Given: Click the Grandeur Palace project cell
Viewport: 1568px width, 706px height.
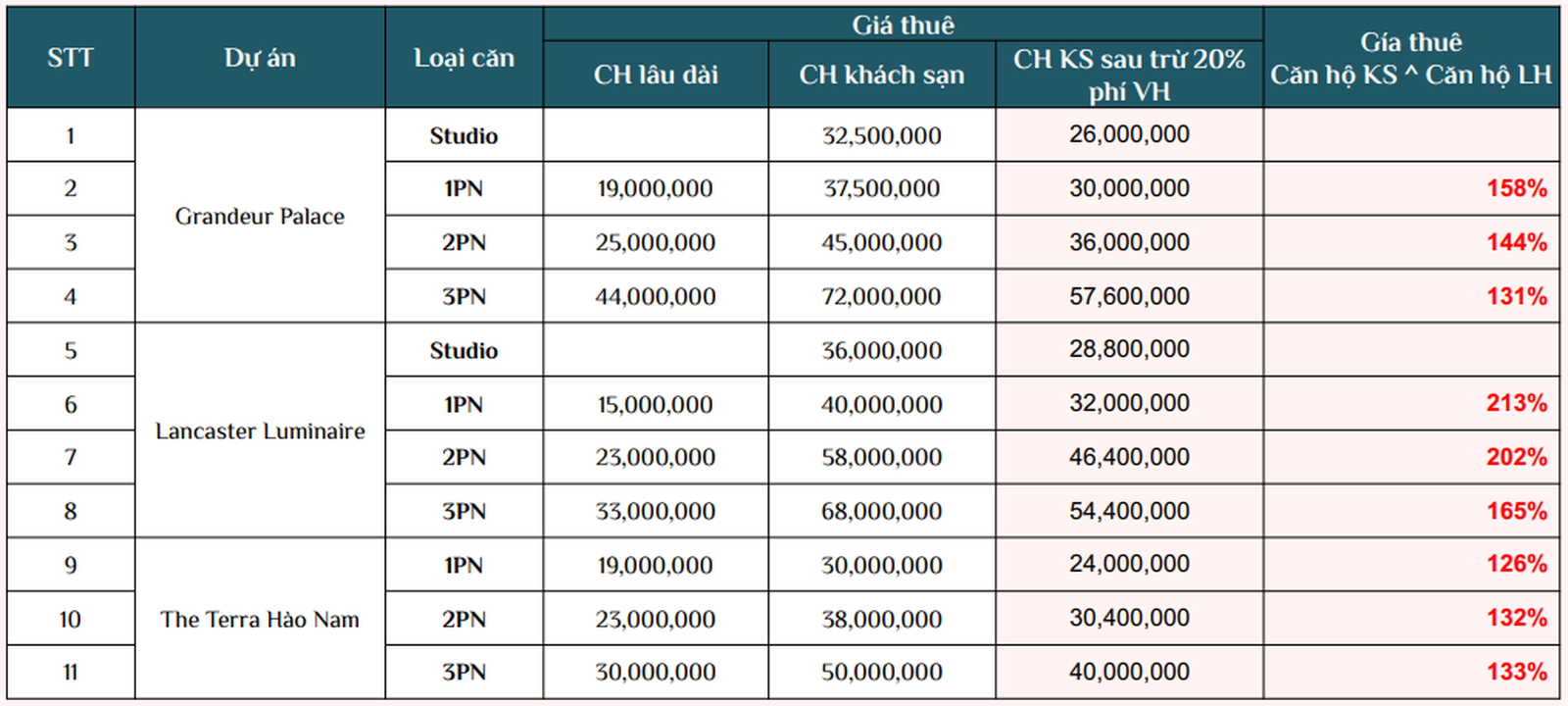Looking at the screenshot, I should 260,216.
